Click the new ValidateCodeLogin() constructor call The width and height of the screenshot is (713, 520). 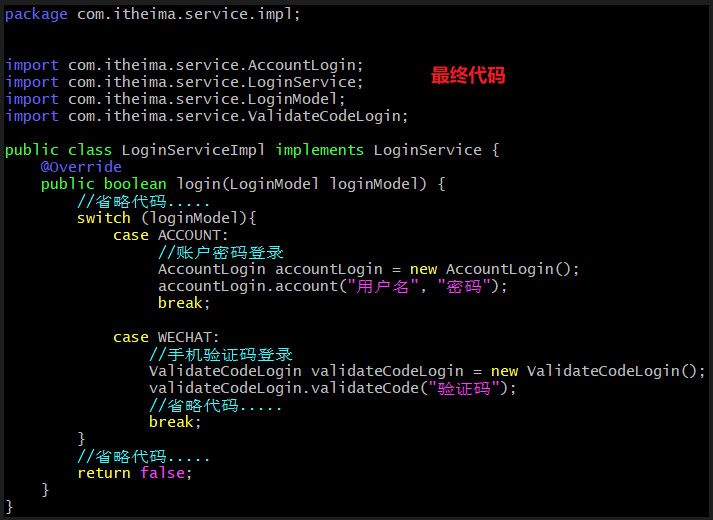[598, 371]
